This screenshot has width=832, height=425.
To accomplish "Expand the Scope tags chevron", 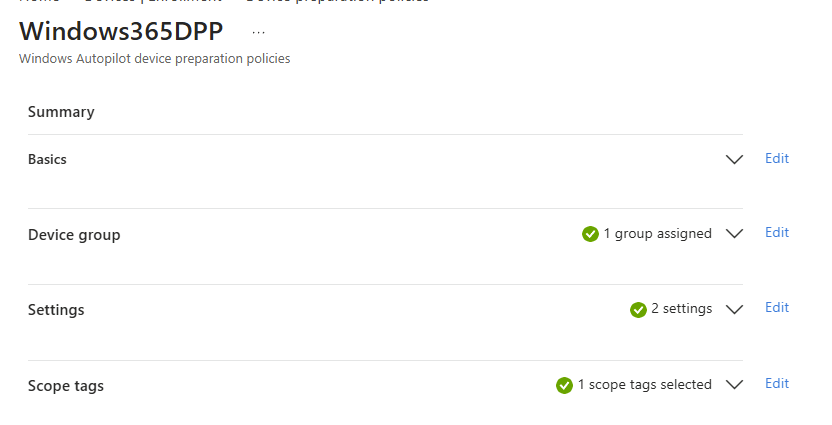I will 735,385.
